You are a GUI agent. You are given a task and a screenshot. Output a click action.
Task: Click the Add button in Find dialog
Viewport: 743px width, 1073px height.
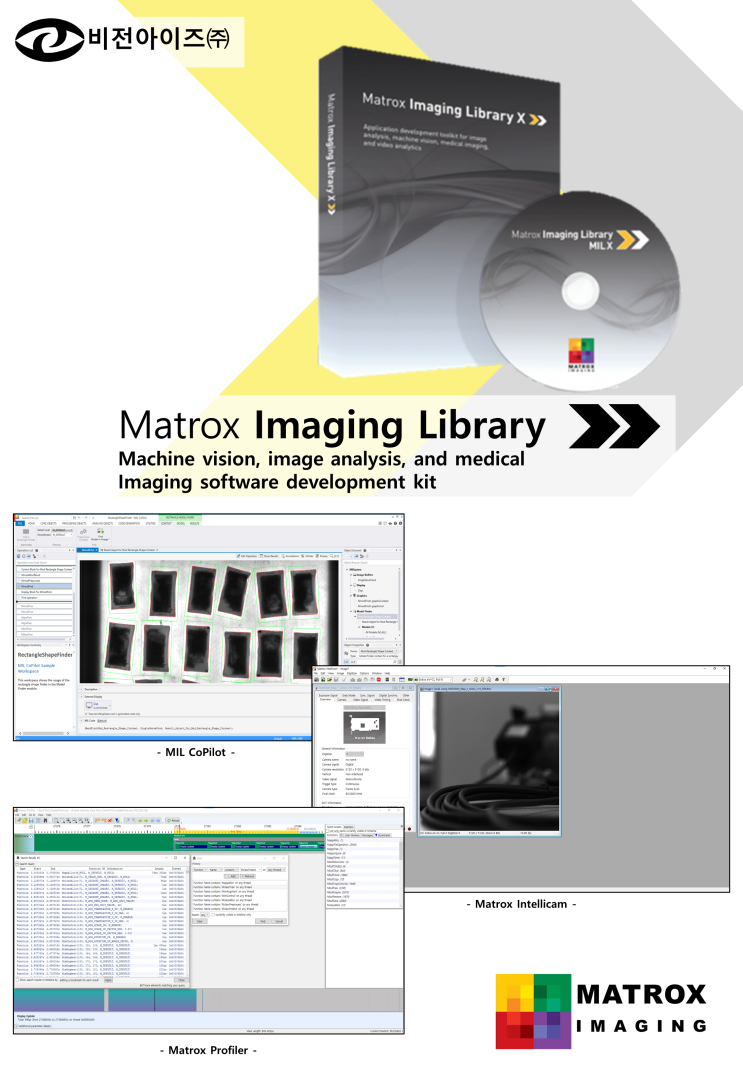click(x=231, y=876)
